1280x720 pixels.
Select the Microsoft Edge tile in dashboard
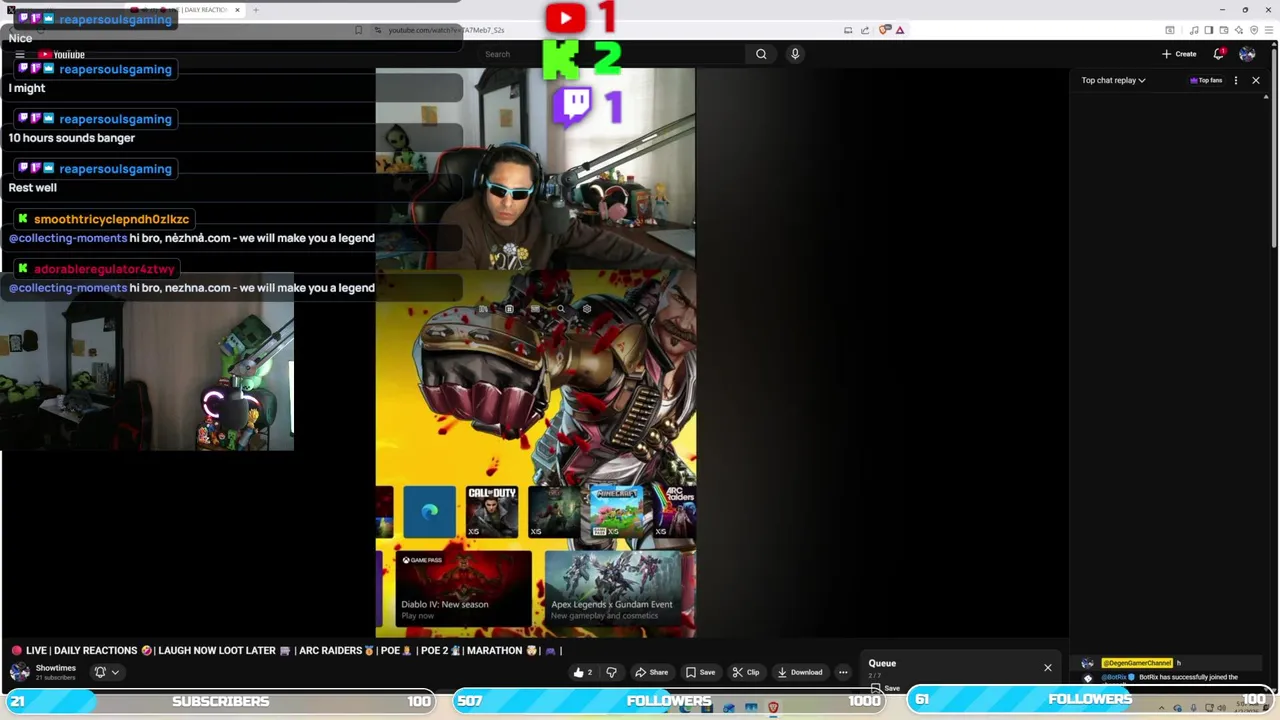click(430, 512)
